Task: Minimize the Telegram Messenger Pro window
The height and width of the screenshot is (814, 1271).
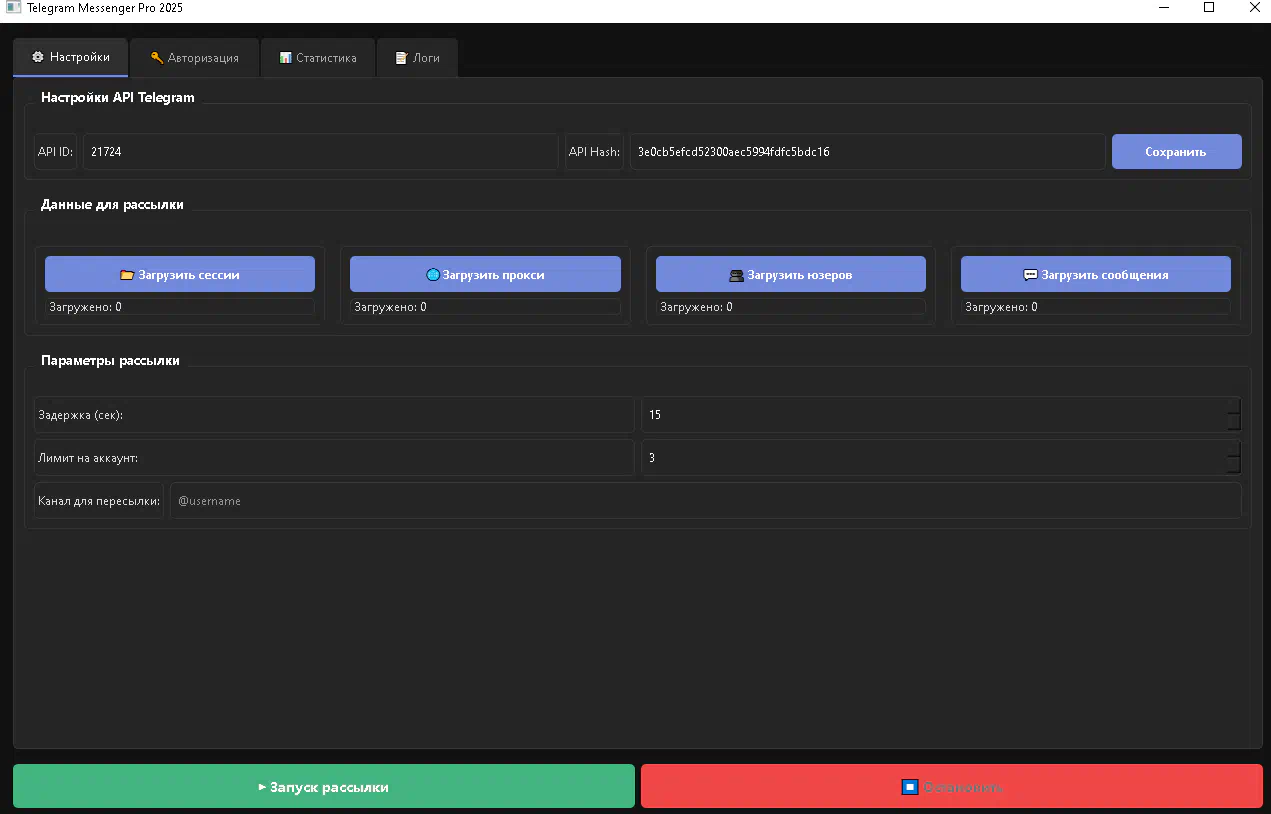Action: coord(1163,7)
